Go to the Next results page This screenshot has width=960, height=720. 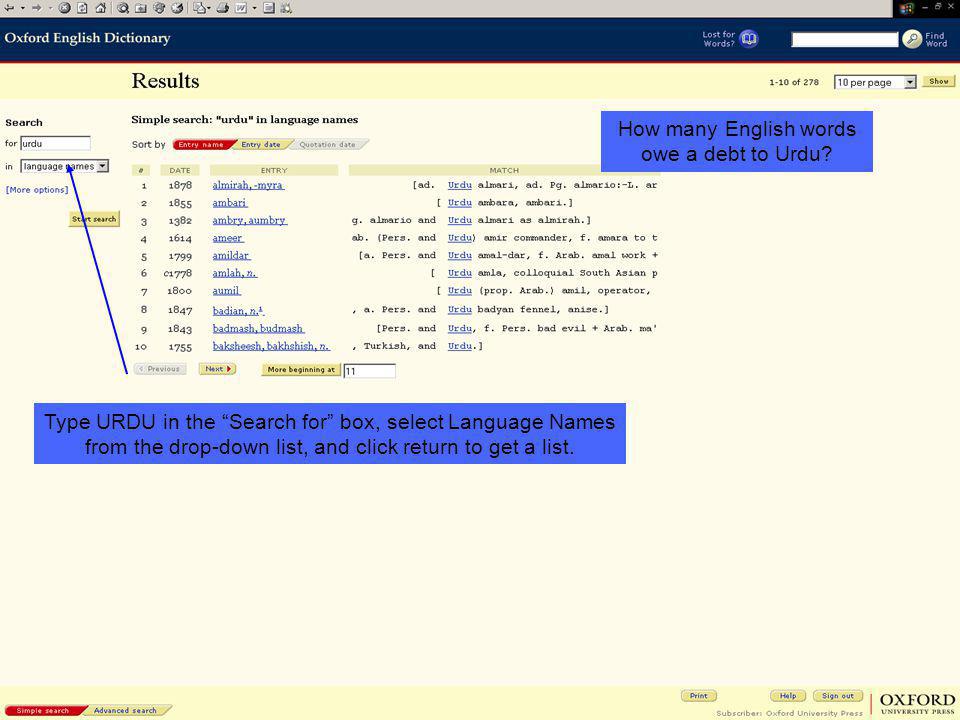[217, 369]
